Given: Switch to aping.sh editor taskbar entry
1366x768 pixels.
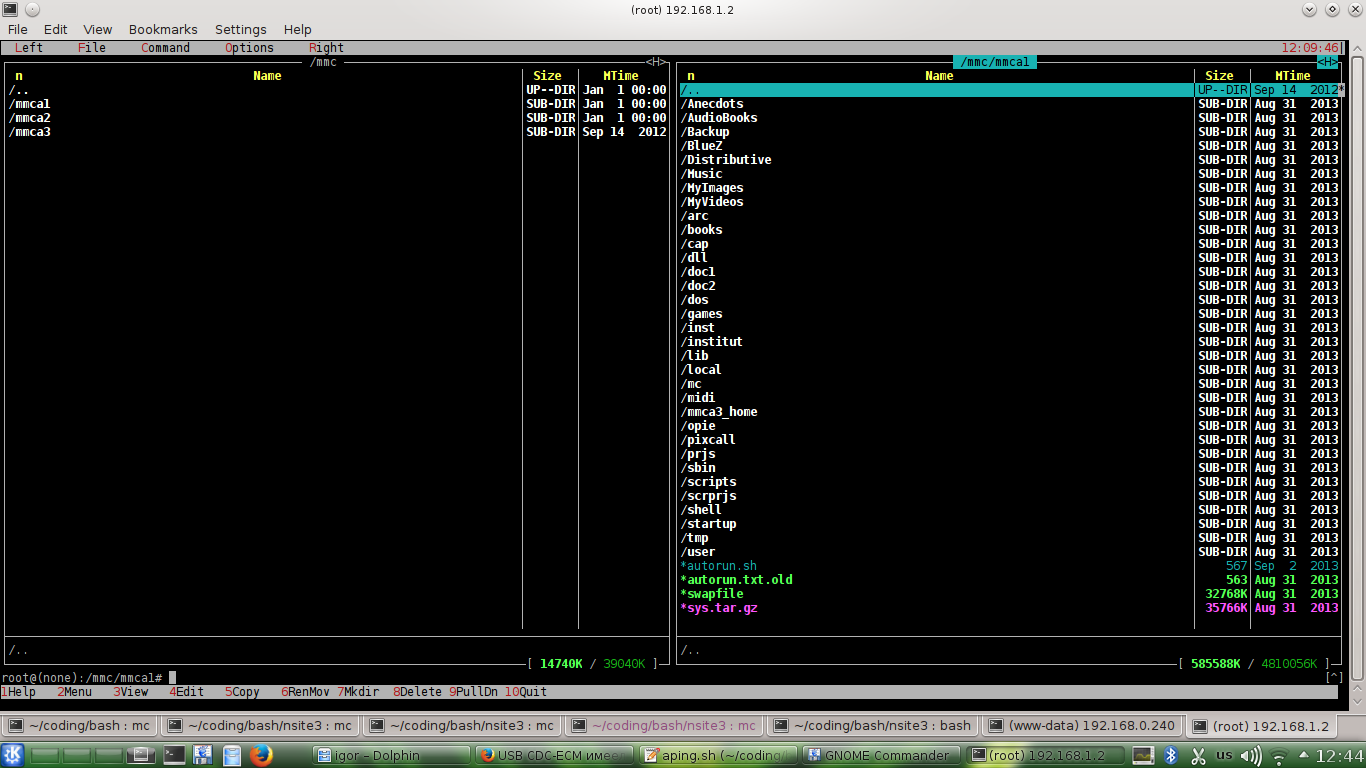Looking at the screenshot, I should tap(718, 755).
